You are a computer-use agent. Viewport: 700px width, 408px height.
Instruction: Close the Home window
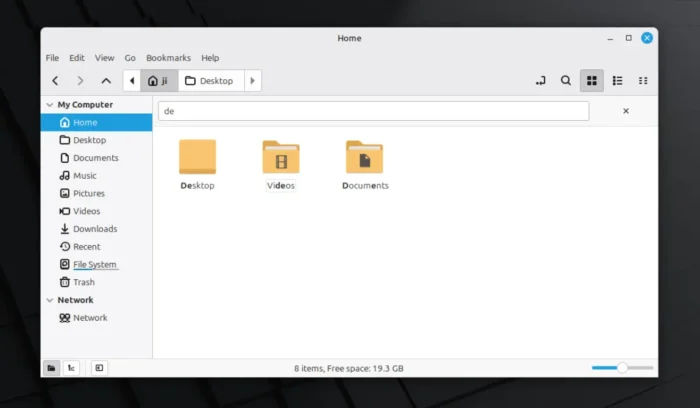click(x=647, y=38)
